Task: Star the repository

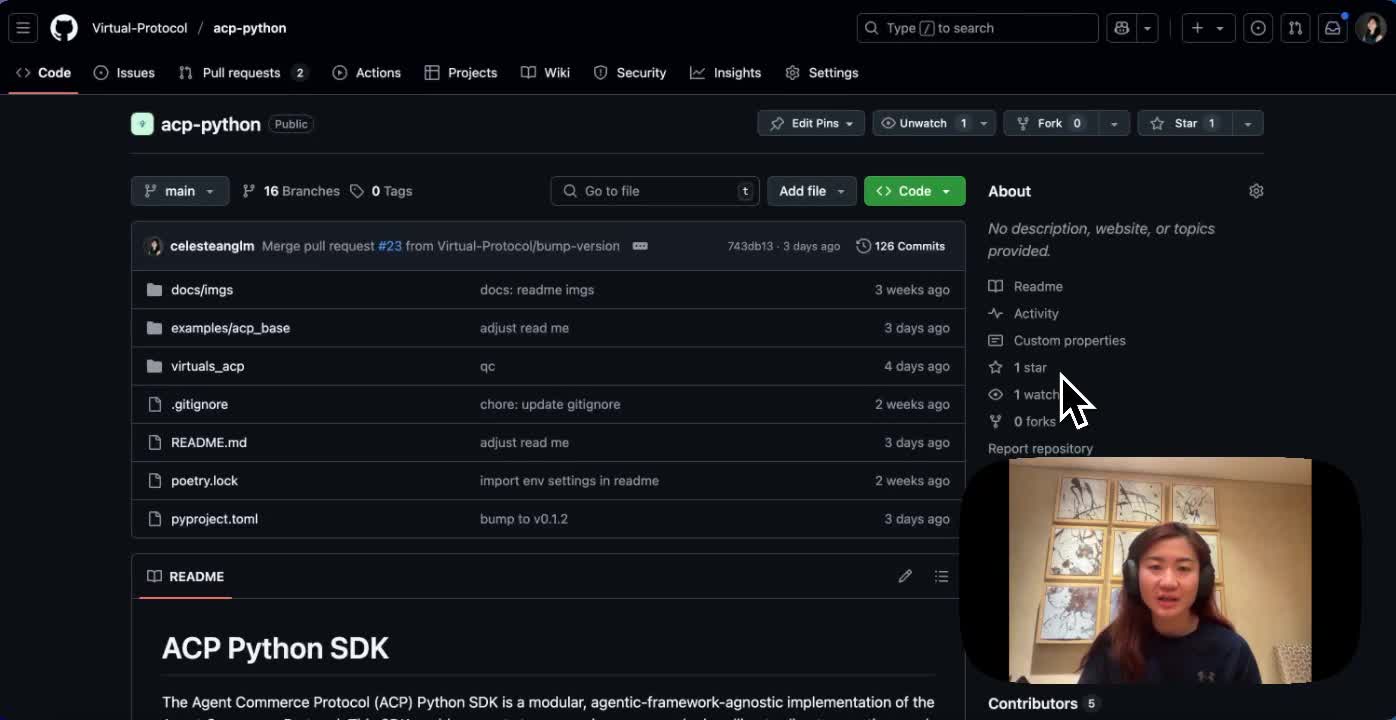Action: pyautogui.click(x=1185, y=123)
